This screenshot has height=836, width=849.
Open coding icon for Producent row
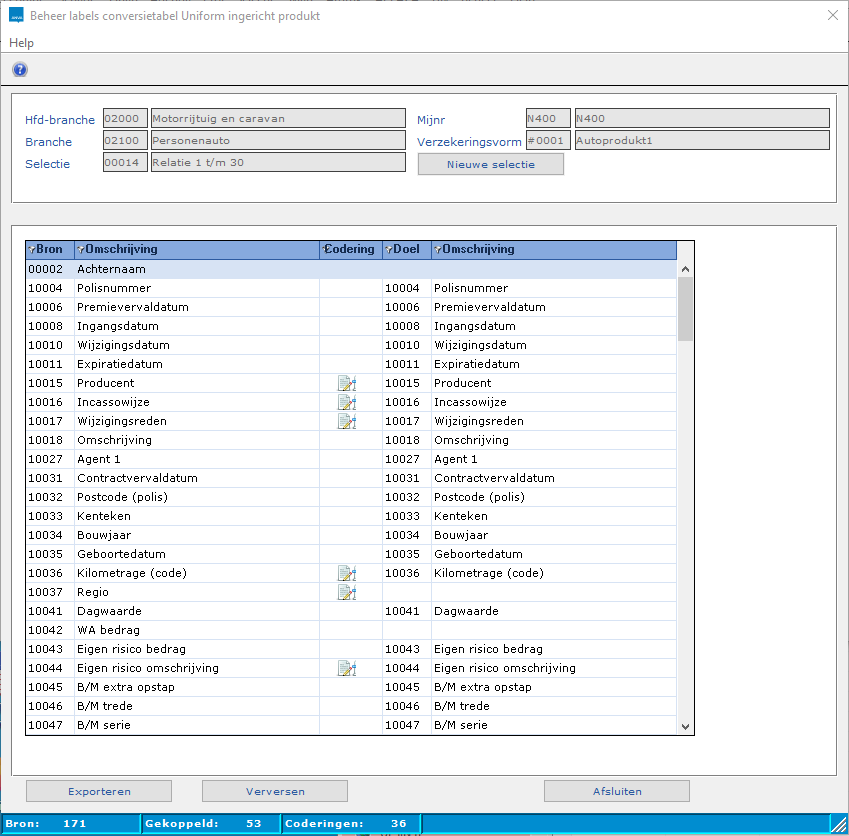click(x=346, y=384)
